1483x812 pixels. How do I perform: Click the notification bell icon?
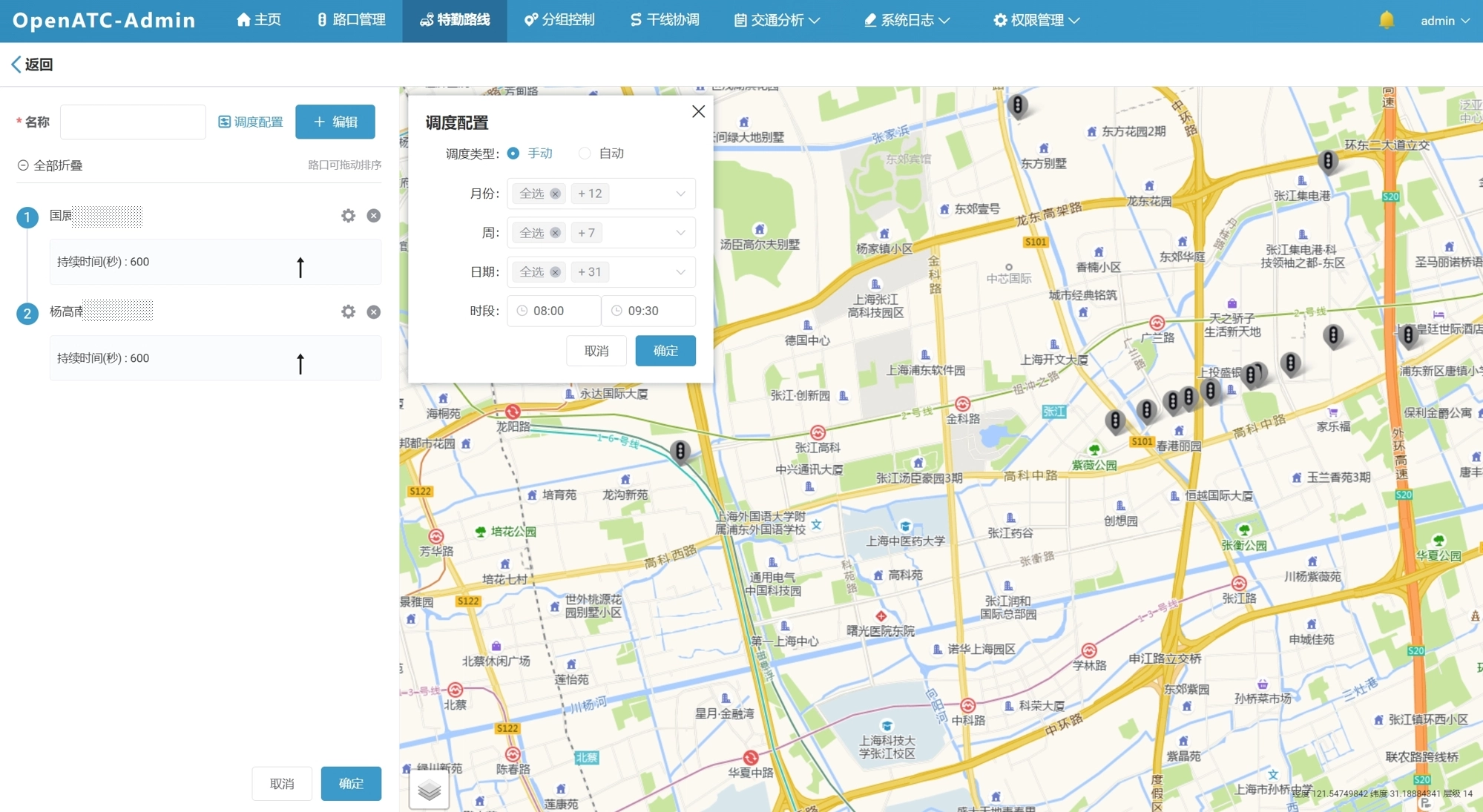(x=1386, y=20)
